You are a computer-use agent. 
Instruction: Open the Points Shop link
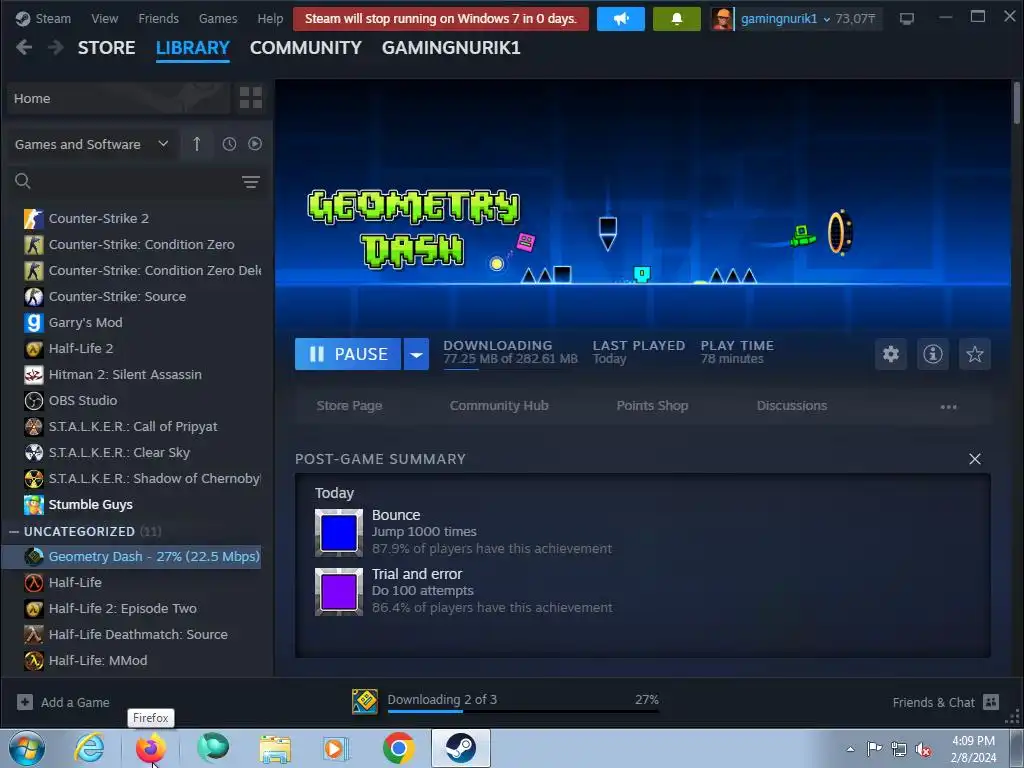click(x=652, y=406)
